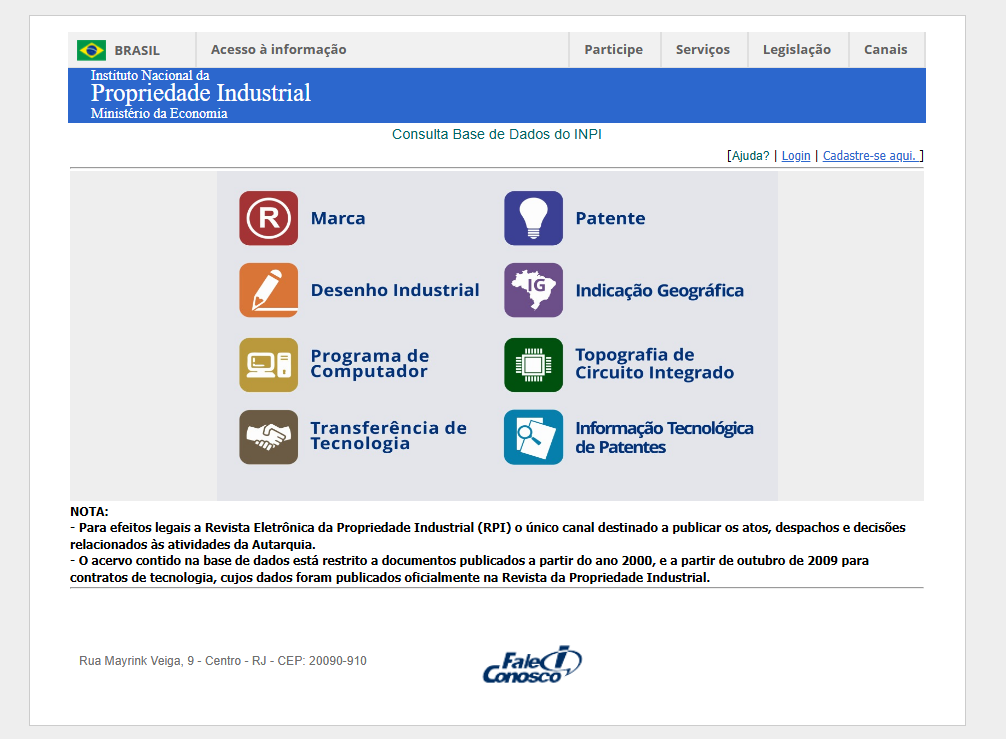1006x739 pixels.
Task: Click the Brazilian flag icon
Action: (91, 50)
